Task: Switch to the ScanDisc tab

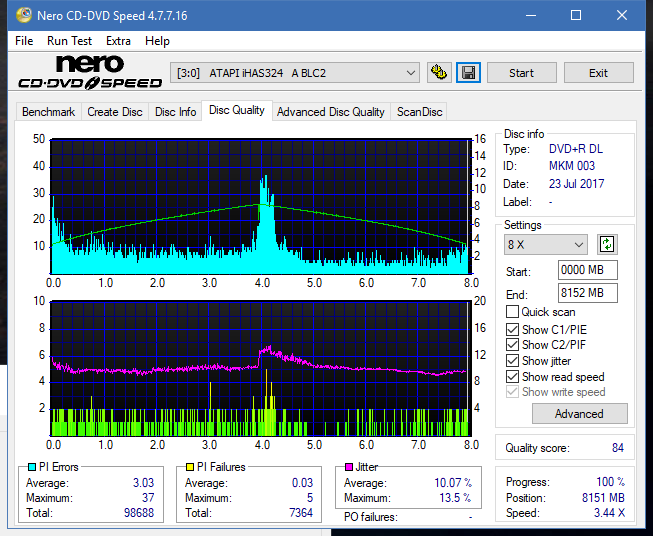Action: coord(419,112)
